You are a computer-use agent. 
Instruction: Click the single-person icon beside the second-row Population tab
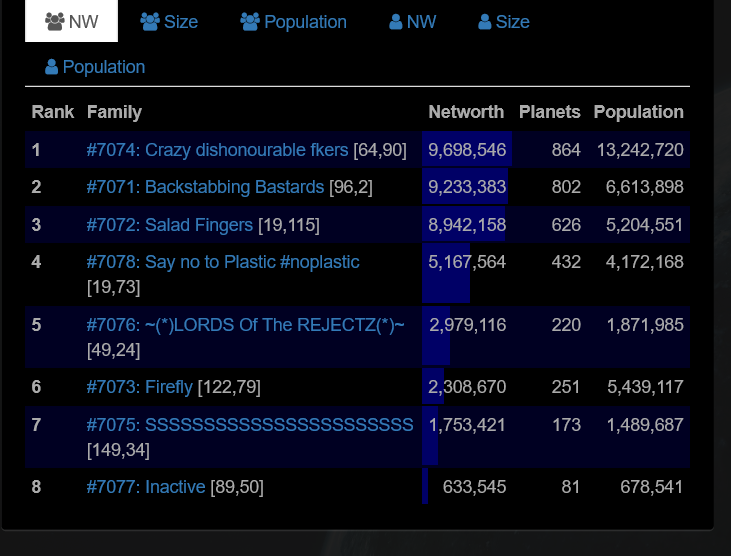pyautogui.click(x=51, y=67)
